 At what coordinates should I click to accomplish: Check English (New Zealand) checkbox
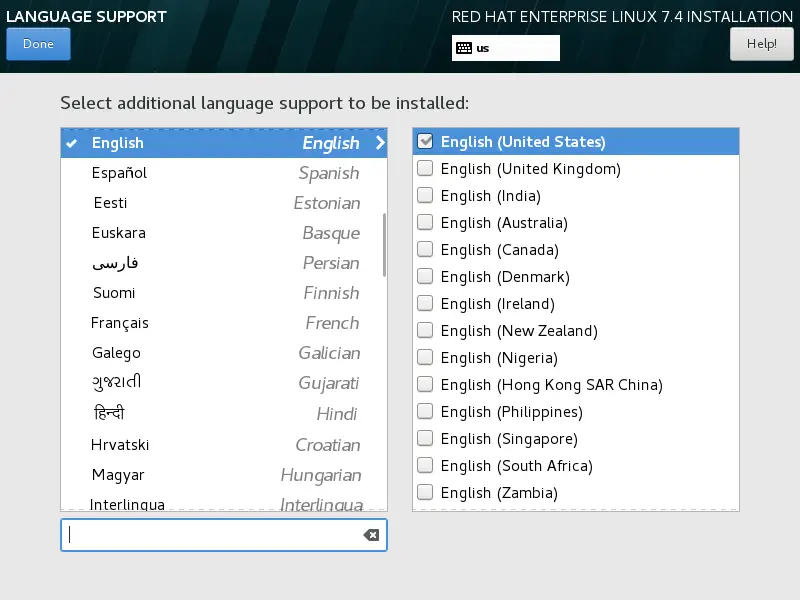pos(425,331)
